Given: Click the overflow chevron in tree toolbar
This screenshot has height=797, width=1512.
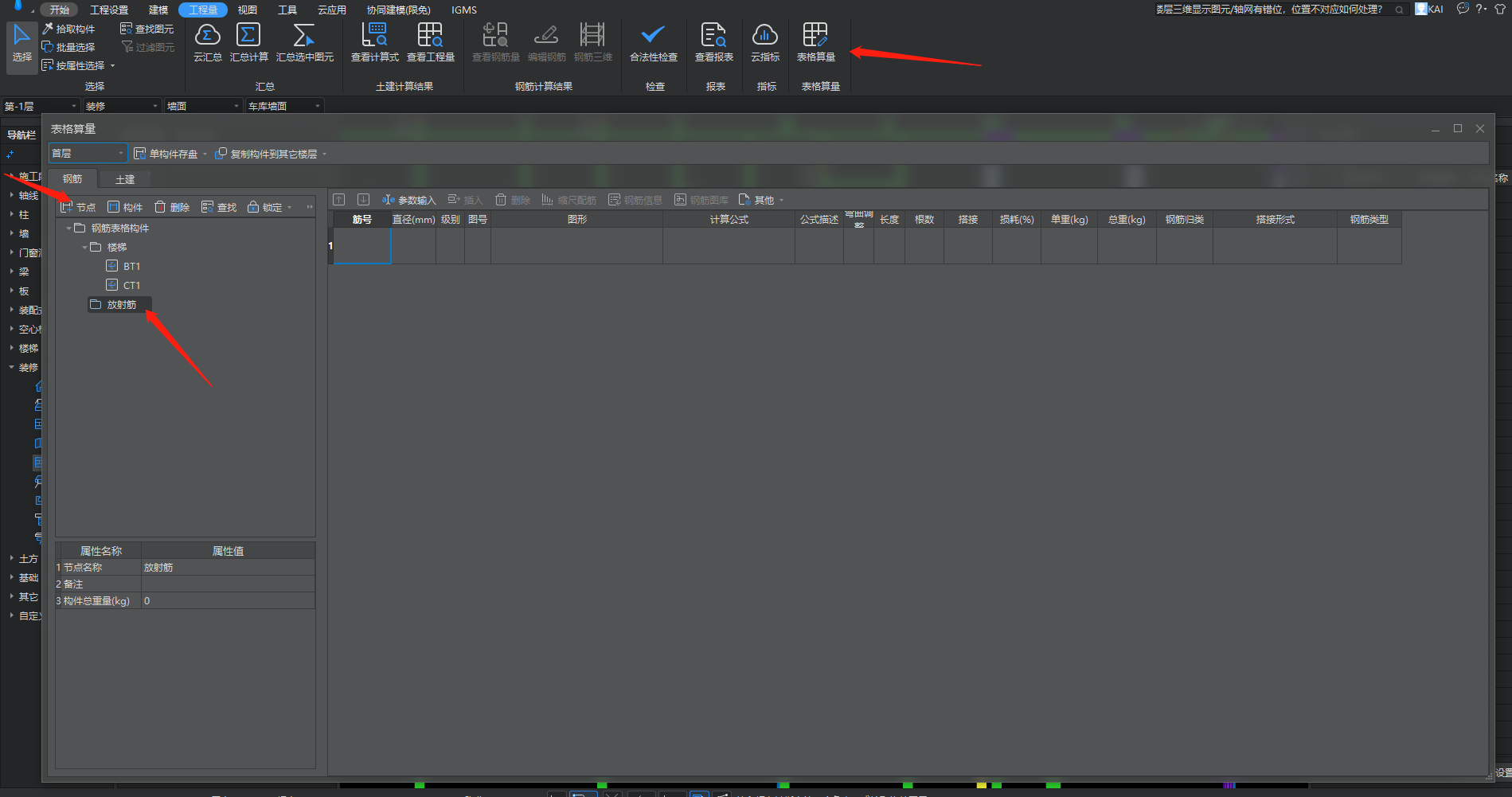Looking at the screenshot, I should [310, 207].
